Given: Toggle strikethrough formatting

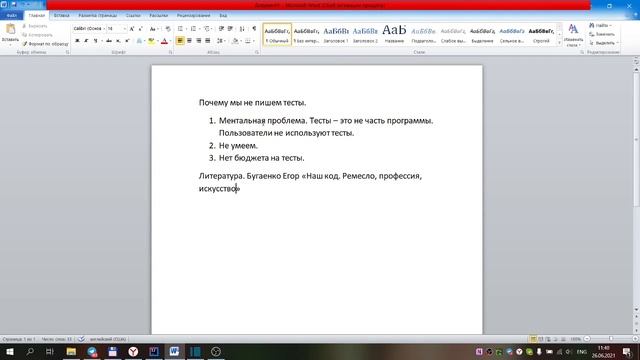Looking at the screenshot, I should (109, 41).
